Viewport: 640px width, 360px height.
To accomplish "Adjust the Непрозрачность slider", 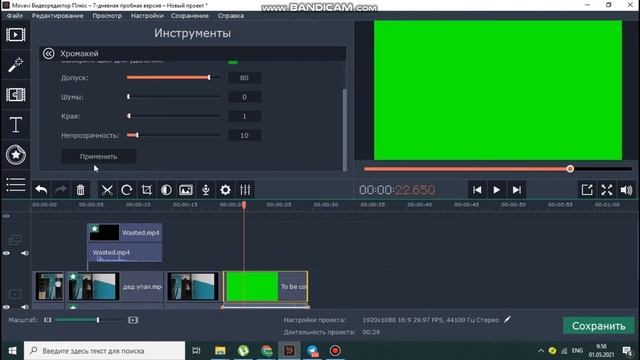I will point(174,135).
